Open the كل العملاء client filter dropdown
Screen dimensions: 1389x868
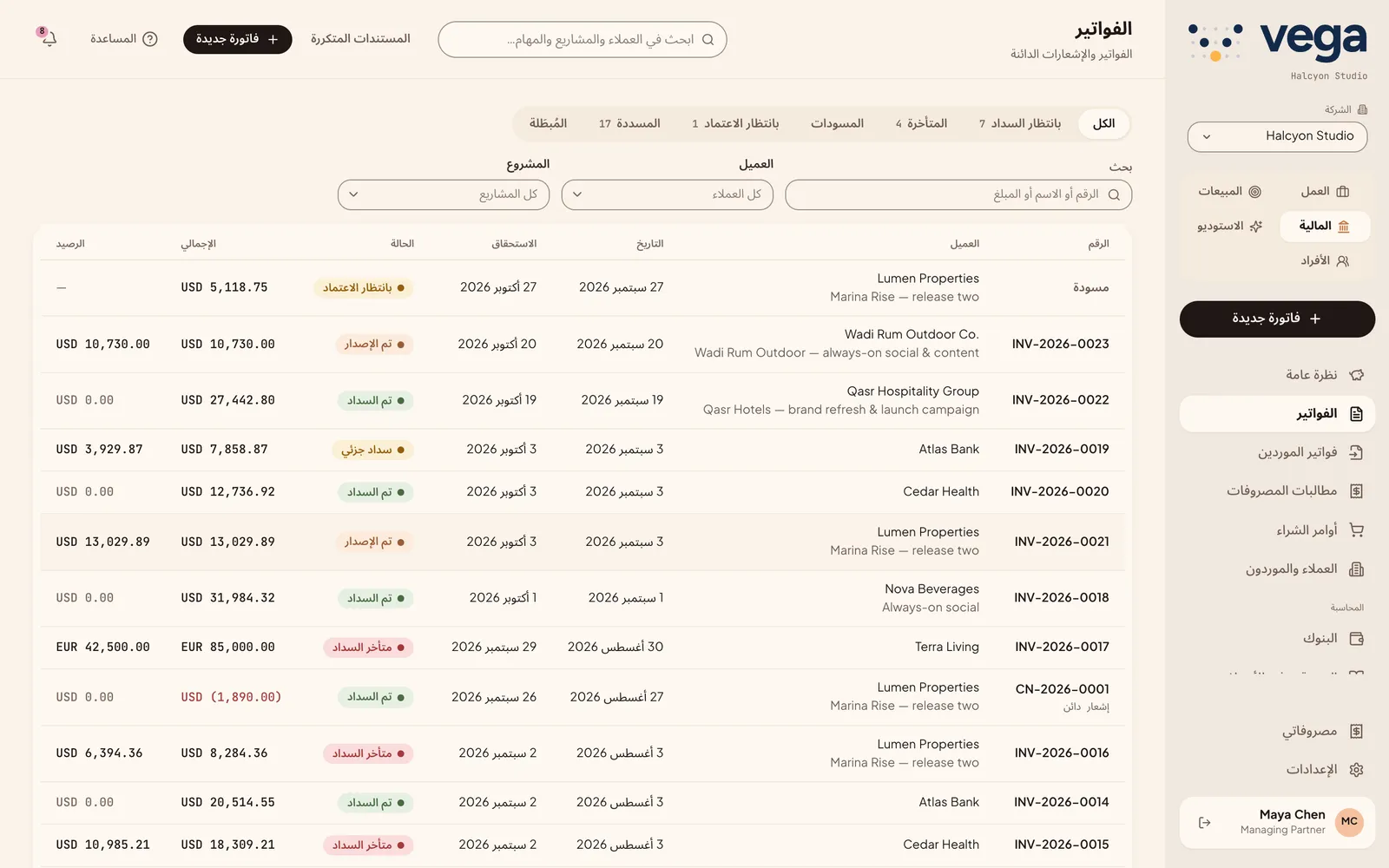(x=667, y=194)
